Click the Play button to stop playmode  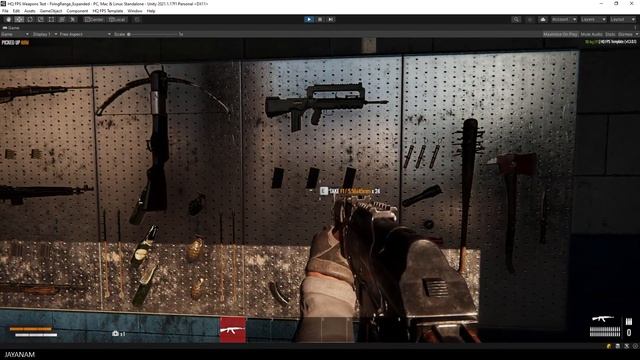309,19
